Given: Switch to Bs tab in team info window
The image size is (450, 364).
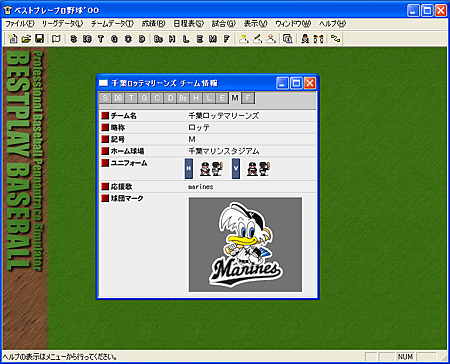Looking at the screenshot, I should point(183,98).
